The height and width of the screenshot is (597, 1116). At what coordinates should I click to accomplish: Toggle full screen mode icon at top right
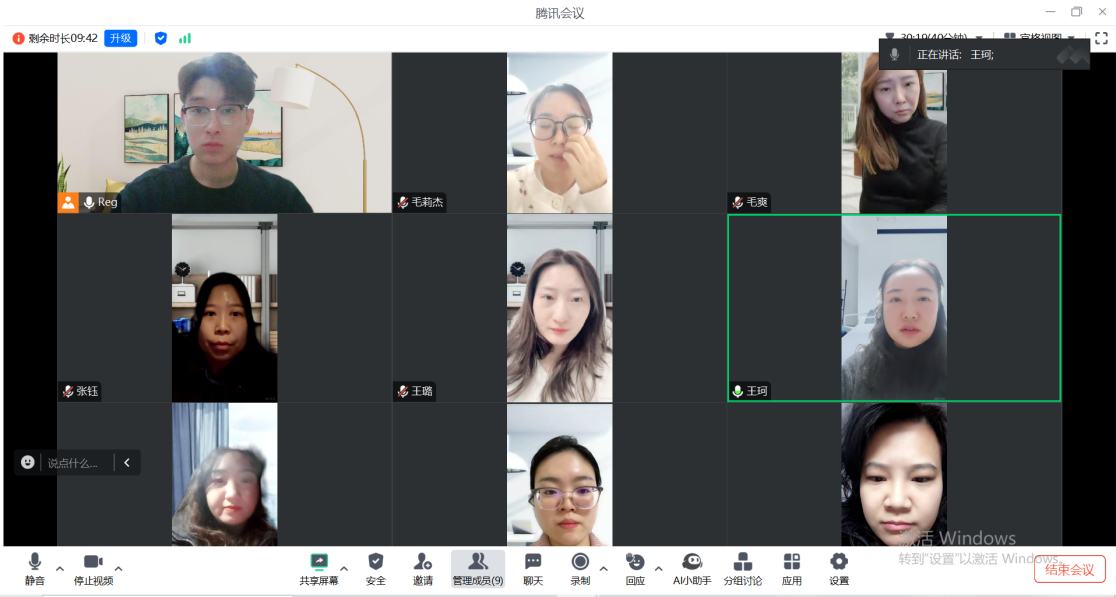(x=1101, y=38)
